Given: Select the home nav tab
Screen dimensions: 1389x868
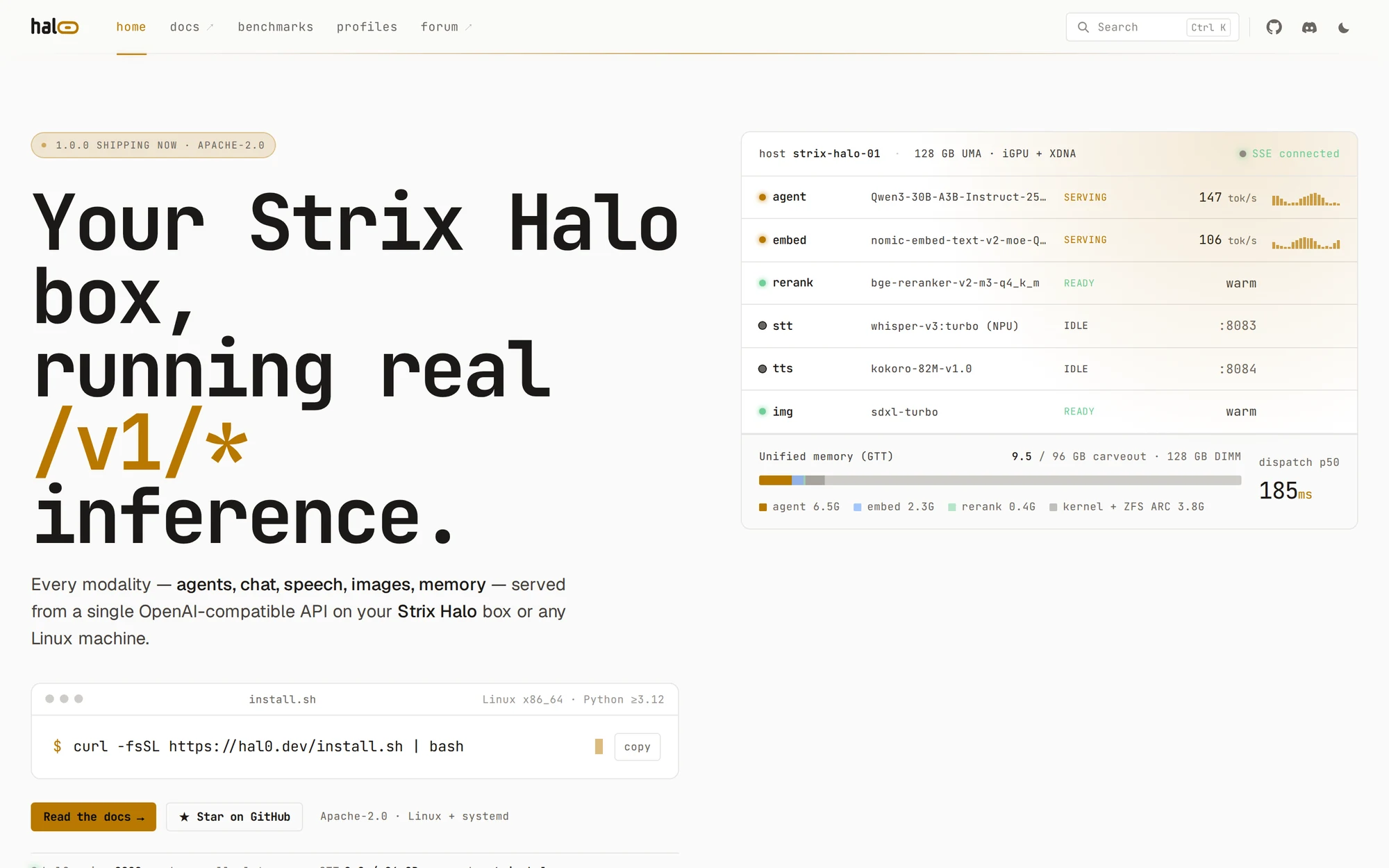Looking at the screenshot, I should [x=131, y=27].
